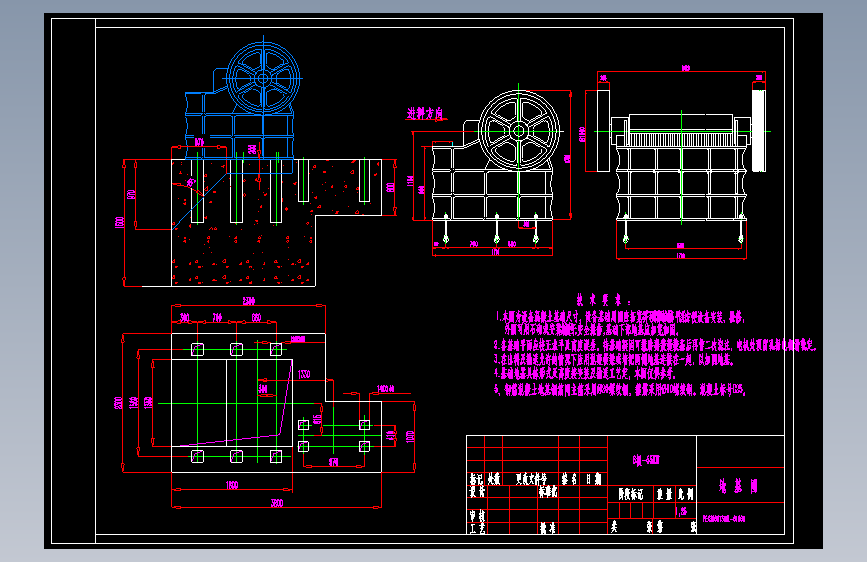Select the 技术要求 heading text
The image size is (867, 562).
point(603,300)
